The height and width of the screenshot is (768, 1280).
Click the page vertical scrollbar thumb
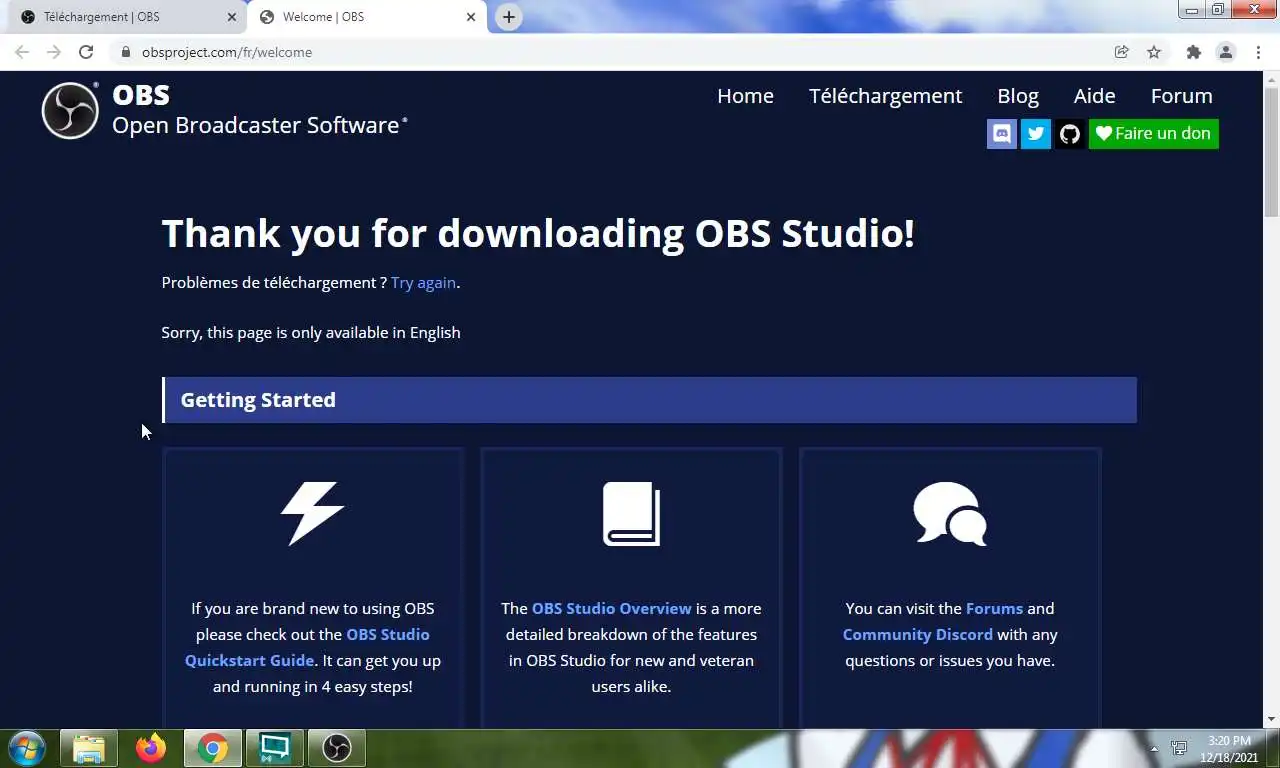[1271, 150]
